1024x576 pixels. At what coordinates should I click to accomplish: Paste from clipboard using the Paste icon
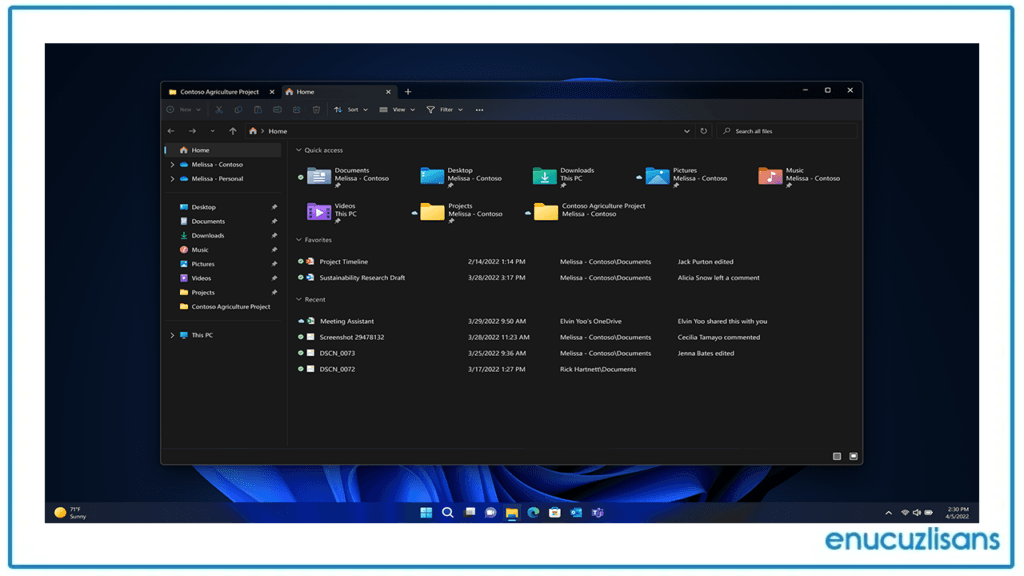click(x=258, y=110)
